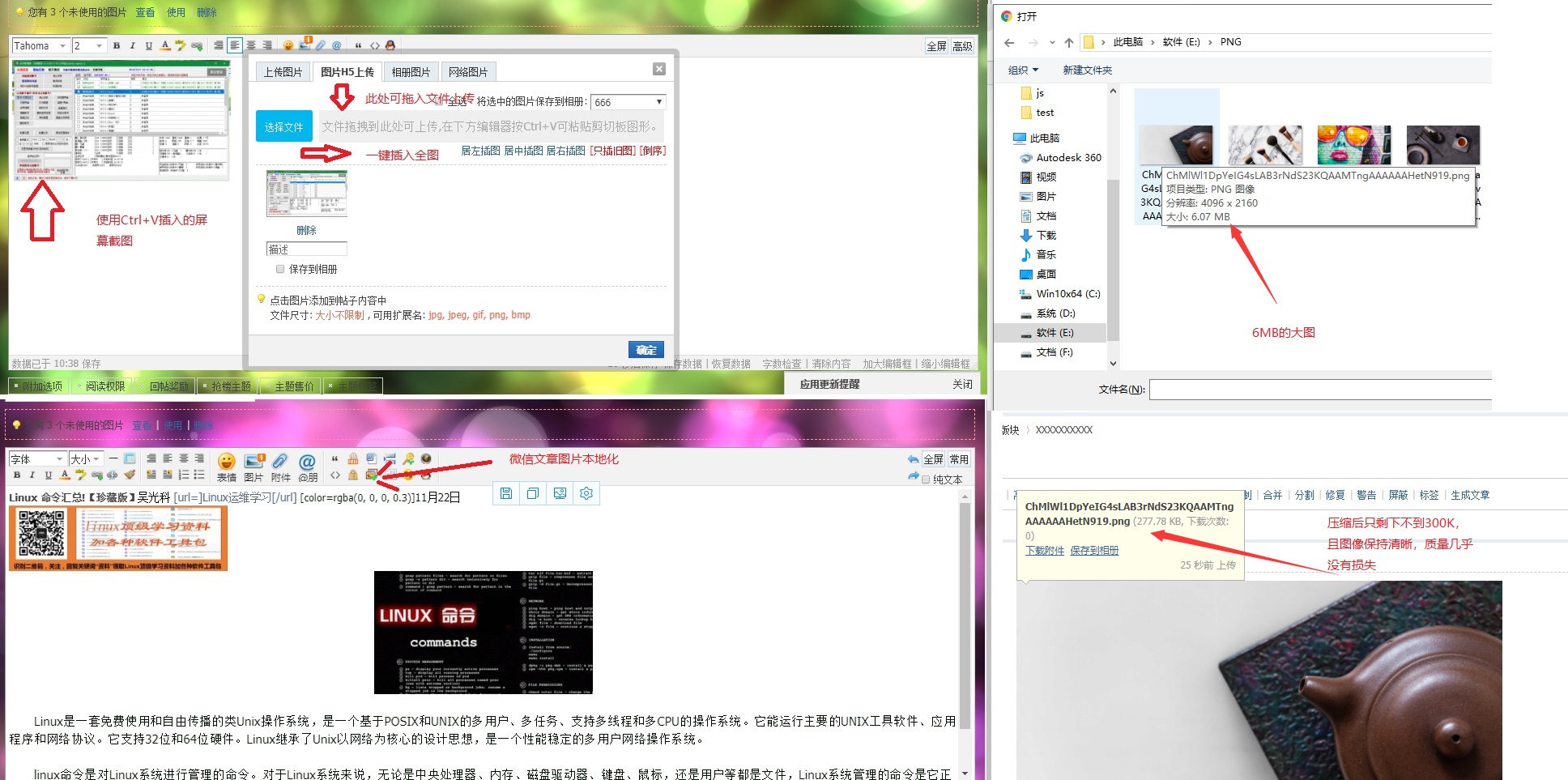Viewport: 1568px width, 780px height.
Task: Click the 文件名 input field
Action: (x=1320, y=390)
